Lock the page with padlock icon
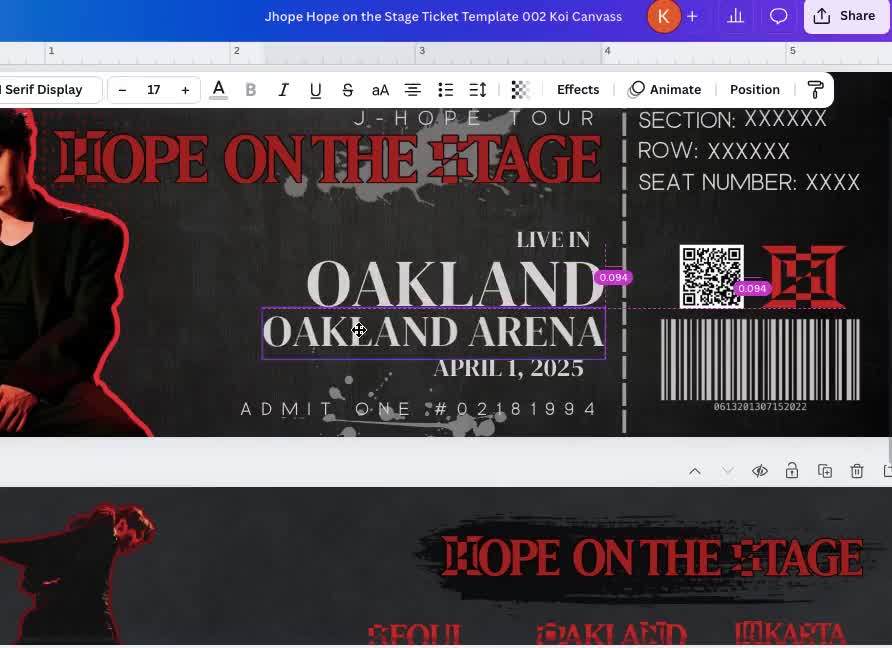 click(791, 470)
